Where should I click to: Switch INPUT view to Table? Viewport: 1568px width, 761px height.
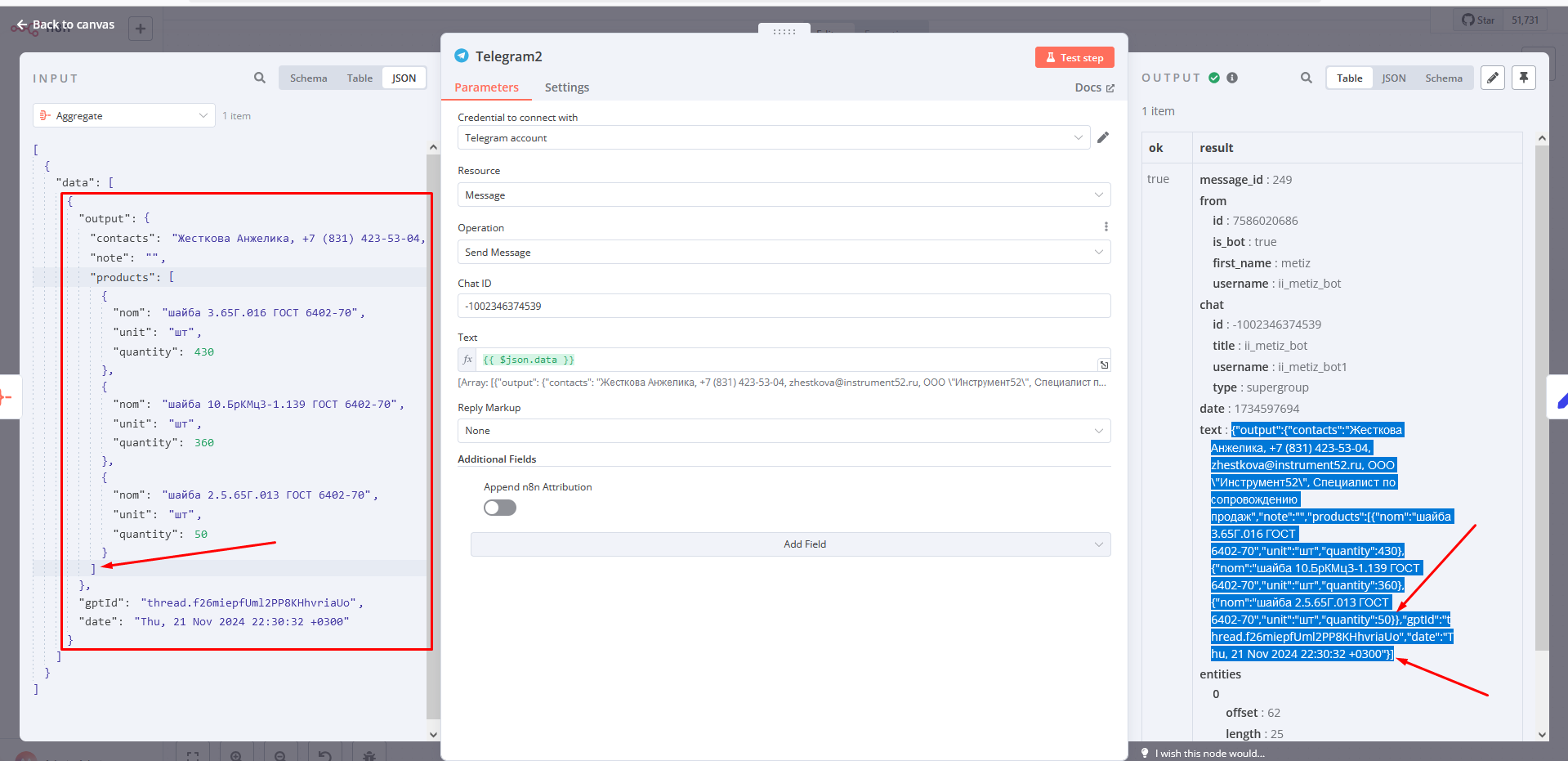point(360,78)
